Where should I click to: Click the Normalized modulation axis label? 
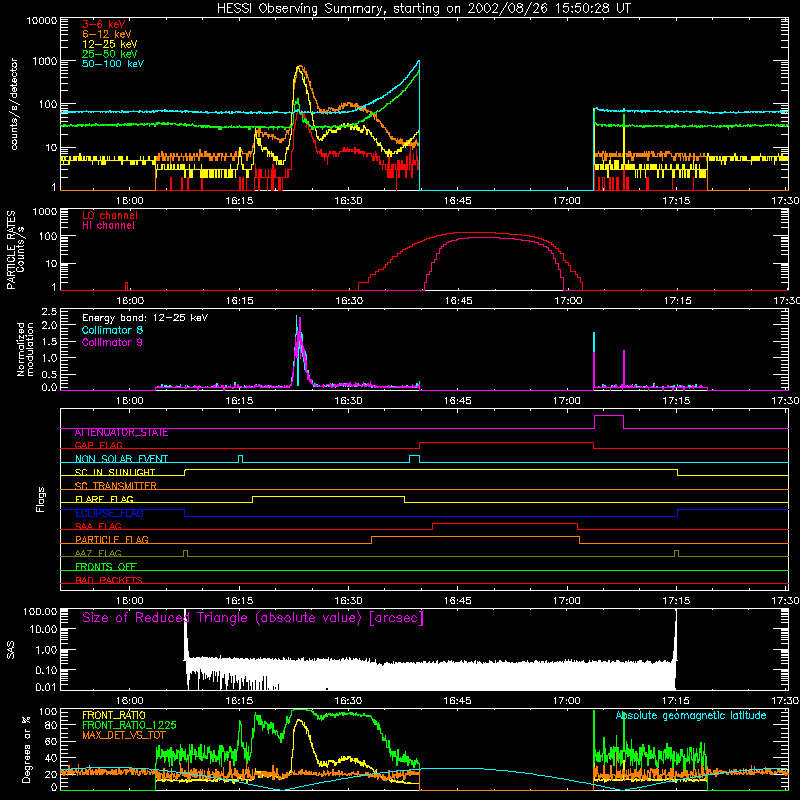tap(25, 349)
